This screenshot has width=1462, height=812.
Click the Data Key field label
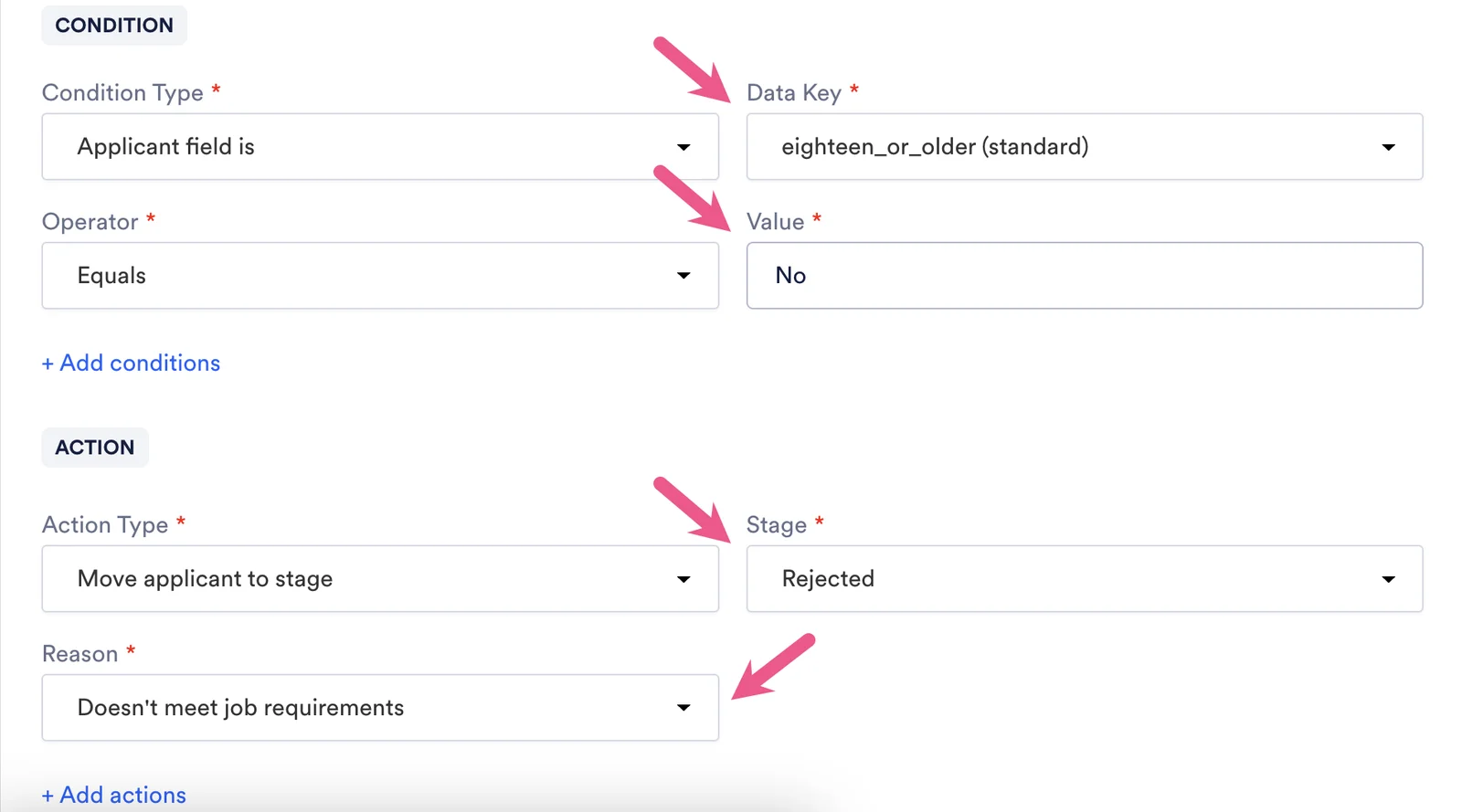pyautogui.click(x=794, y=93)
